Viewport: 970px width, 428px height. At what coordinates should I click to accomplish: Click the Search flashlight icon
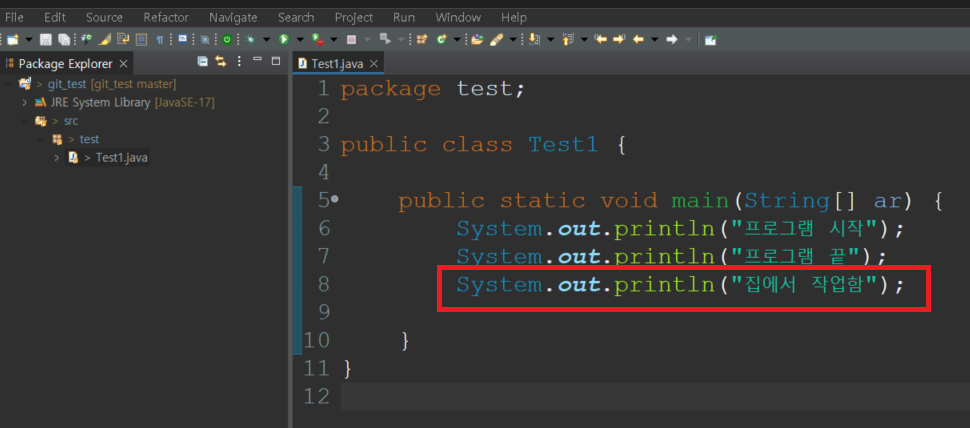[x=497, y=40]
